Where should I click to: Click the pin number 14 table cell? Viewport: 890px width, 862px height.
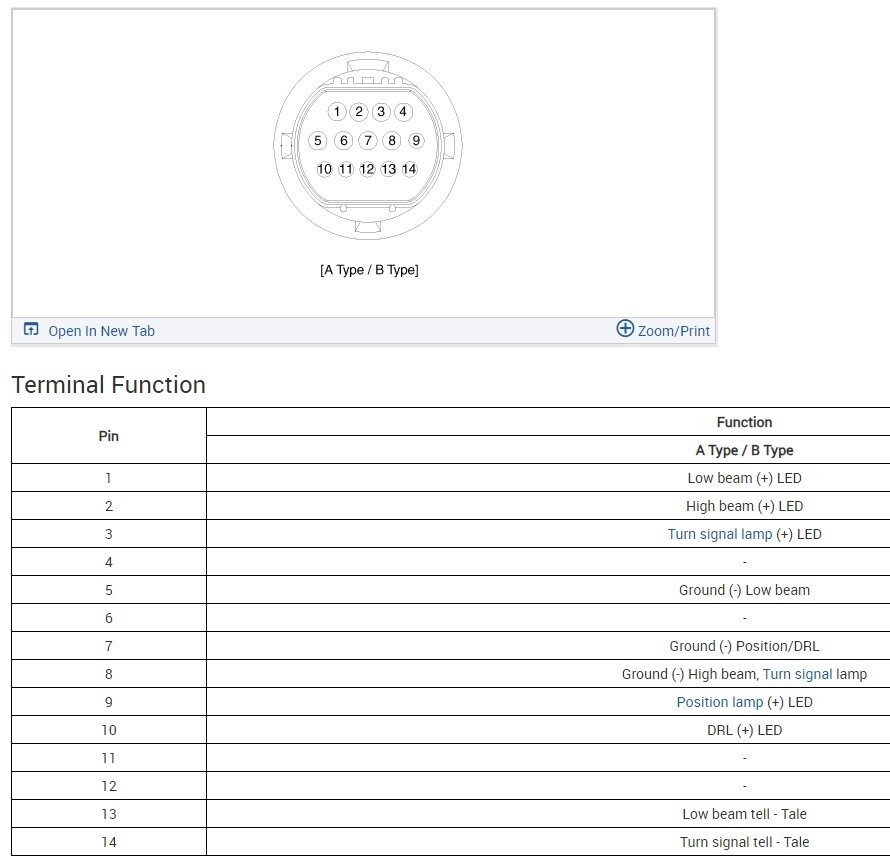click(x=108, y=842)
